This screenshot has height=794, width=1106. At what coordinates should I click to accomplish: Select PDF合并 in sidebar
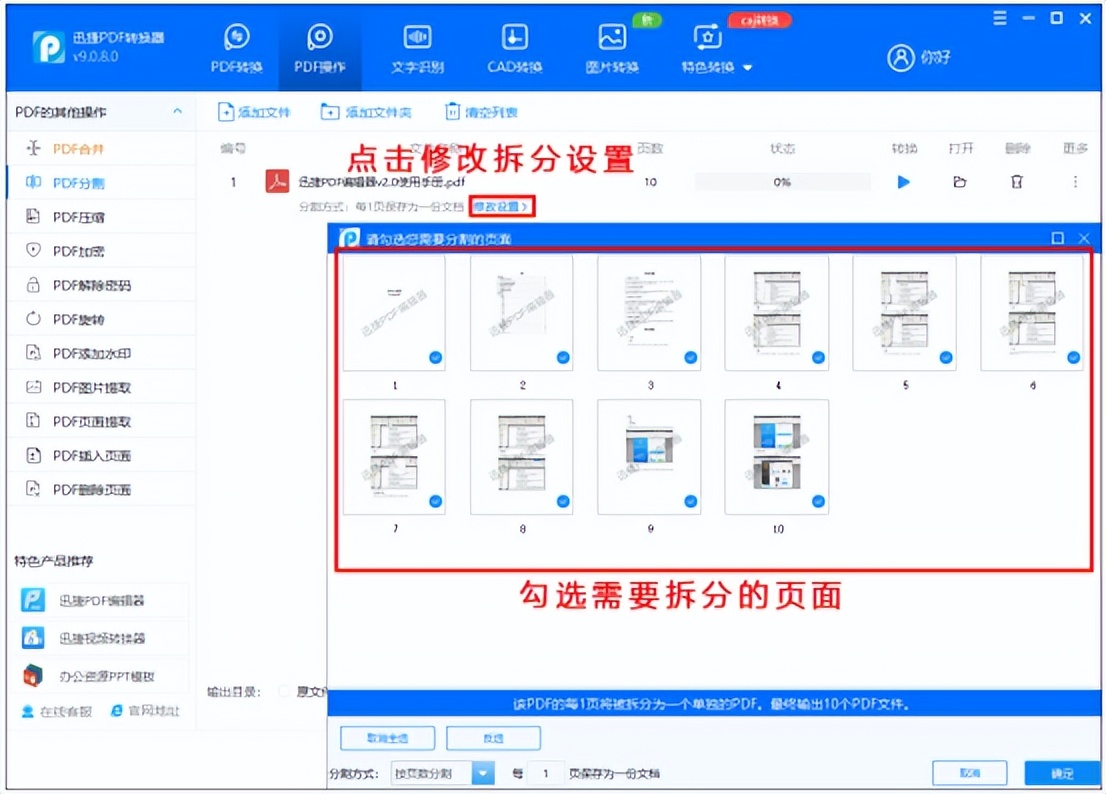click(101, 149)
